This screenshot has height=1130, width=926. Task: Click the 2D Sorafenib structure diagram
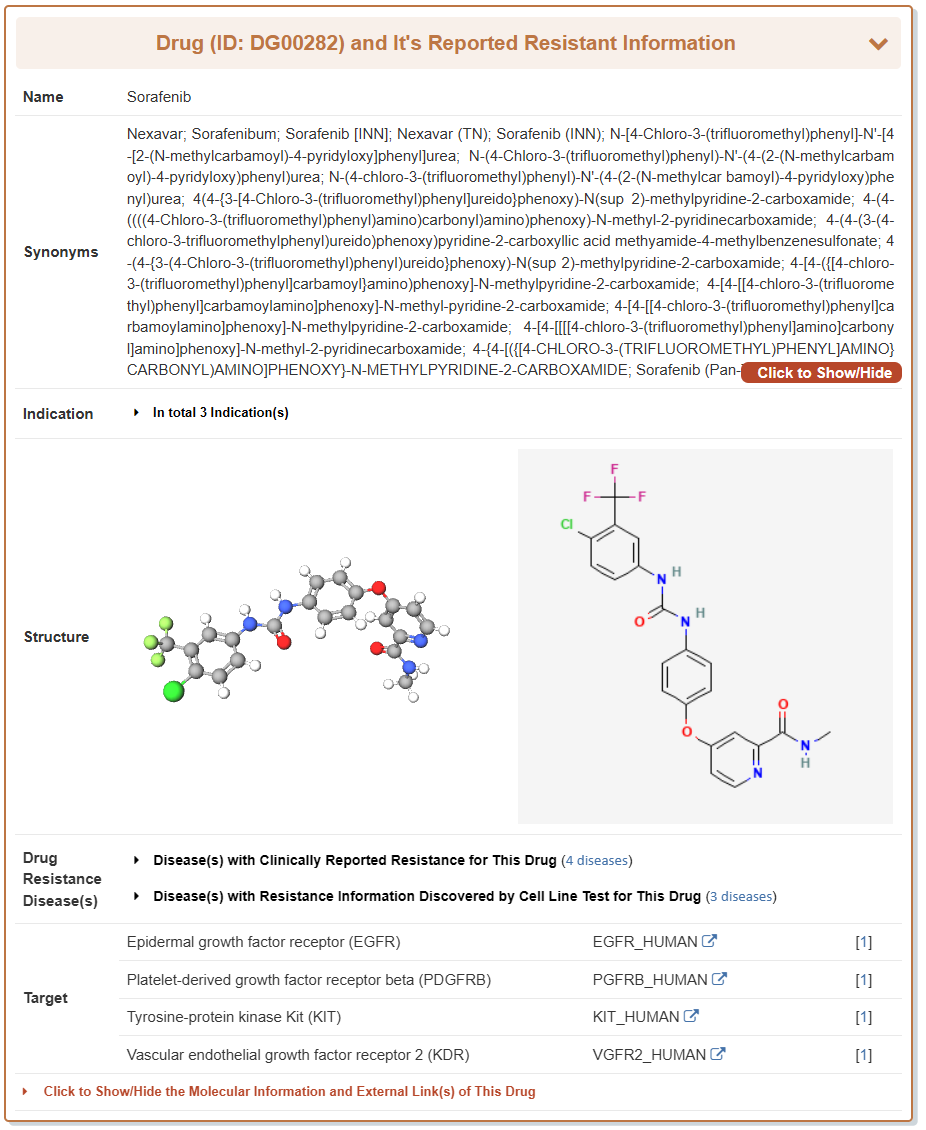click(x=704, y=636)
